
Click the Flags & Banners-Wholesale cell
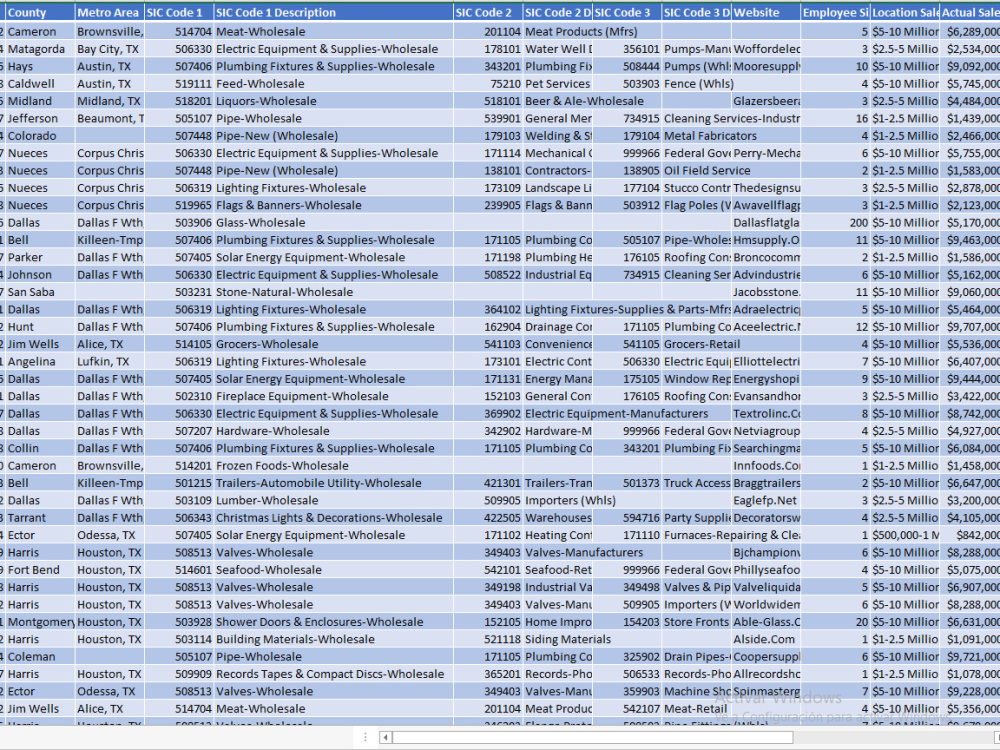pyautogui.click(x=333, y=205)
